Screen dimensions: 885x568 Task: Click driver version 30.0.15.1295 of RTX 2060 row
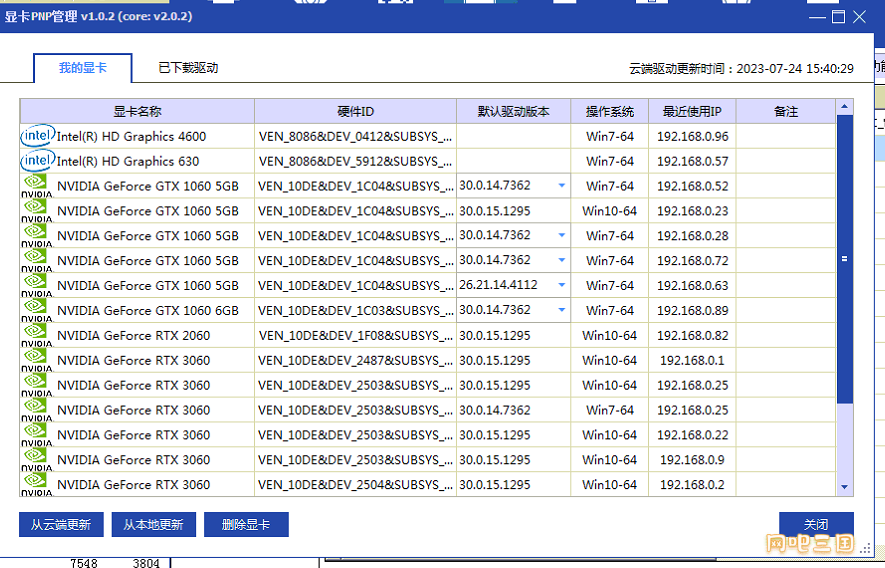click(495, 335)
